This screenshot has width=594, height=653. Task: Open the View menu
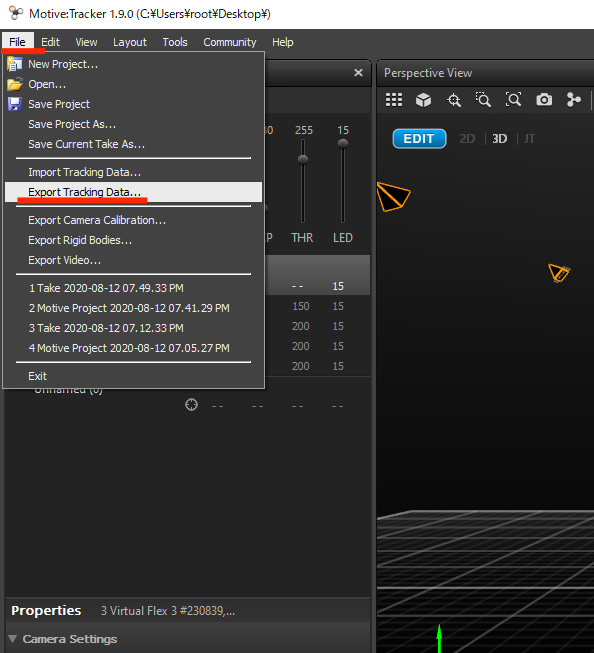pyautogui.click(x=86, y=42)
